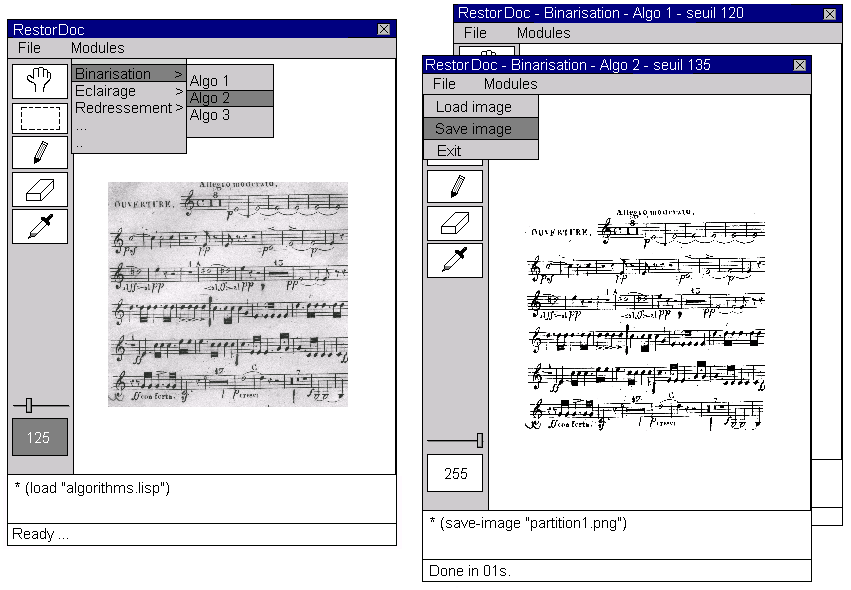Click the threshold slider handle in main window
The width and height of the screenshot is (851, 590).
(x=29, y=405)
